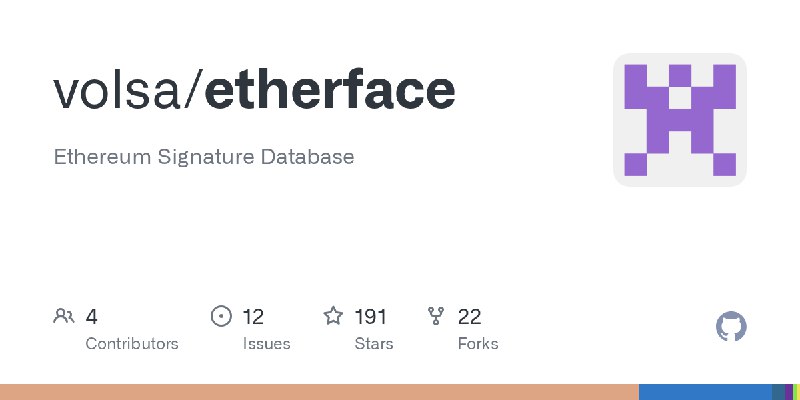Open the "etherface" repository name
This screenshot has width=800, height=400.
tap(330, 90)
